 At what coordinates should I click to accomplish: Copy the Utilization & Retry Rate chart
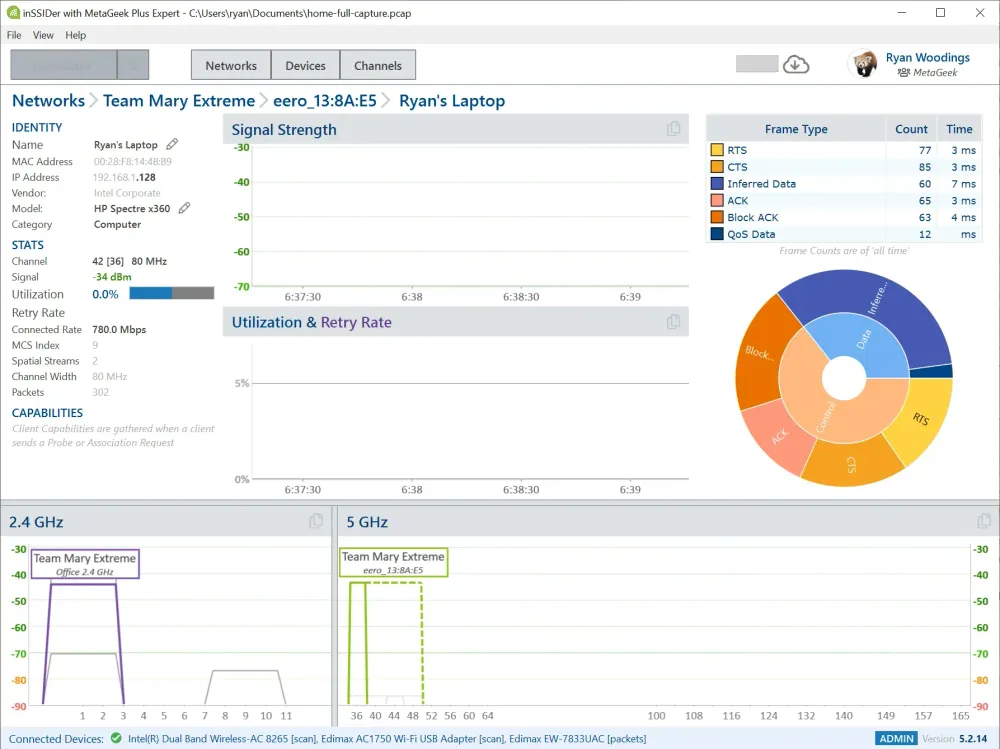[x=674, y=322]
